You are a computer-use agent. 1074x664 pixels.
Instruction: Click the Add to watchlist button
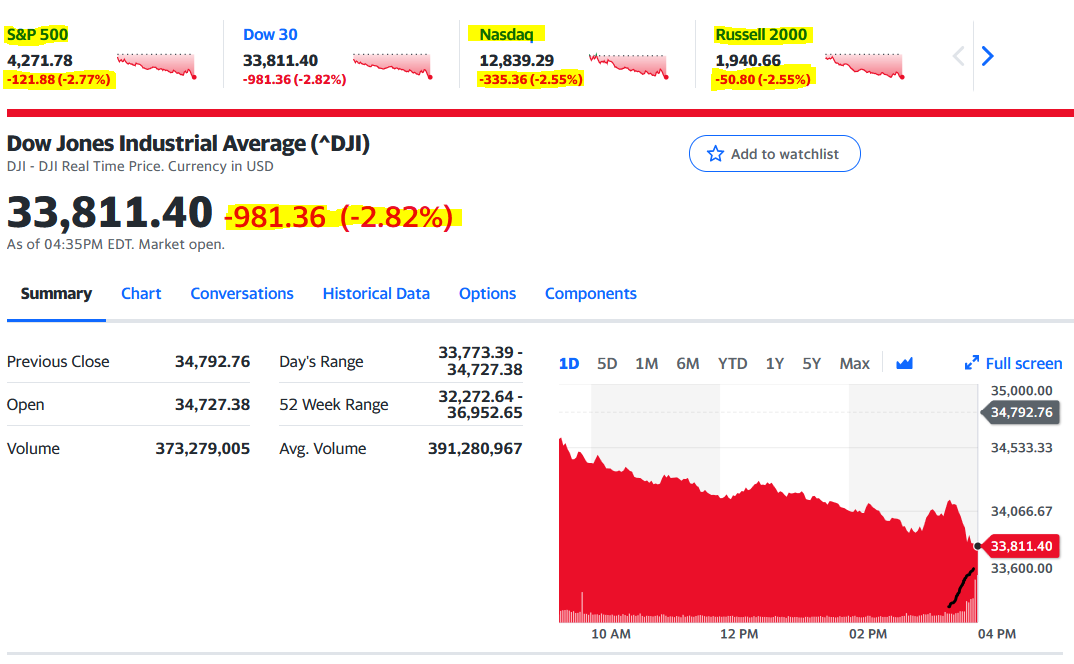(x=774, y=154)
